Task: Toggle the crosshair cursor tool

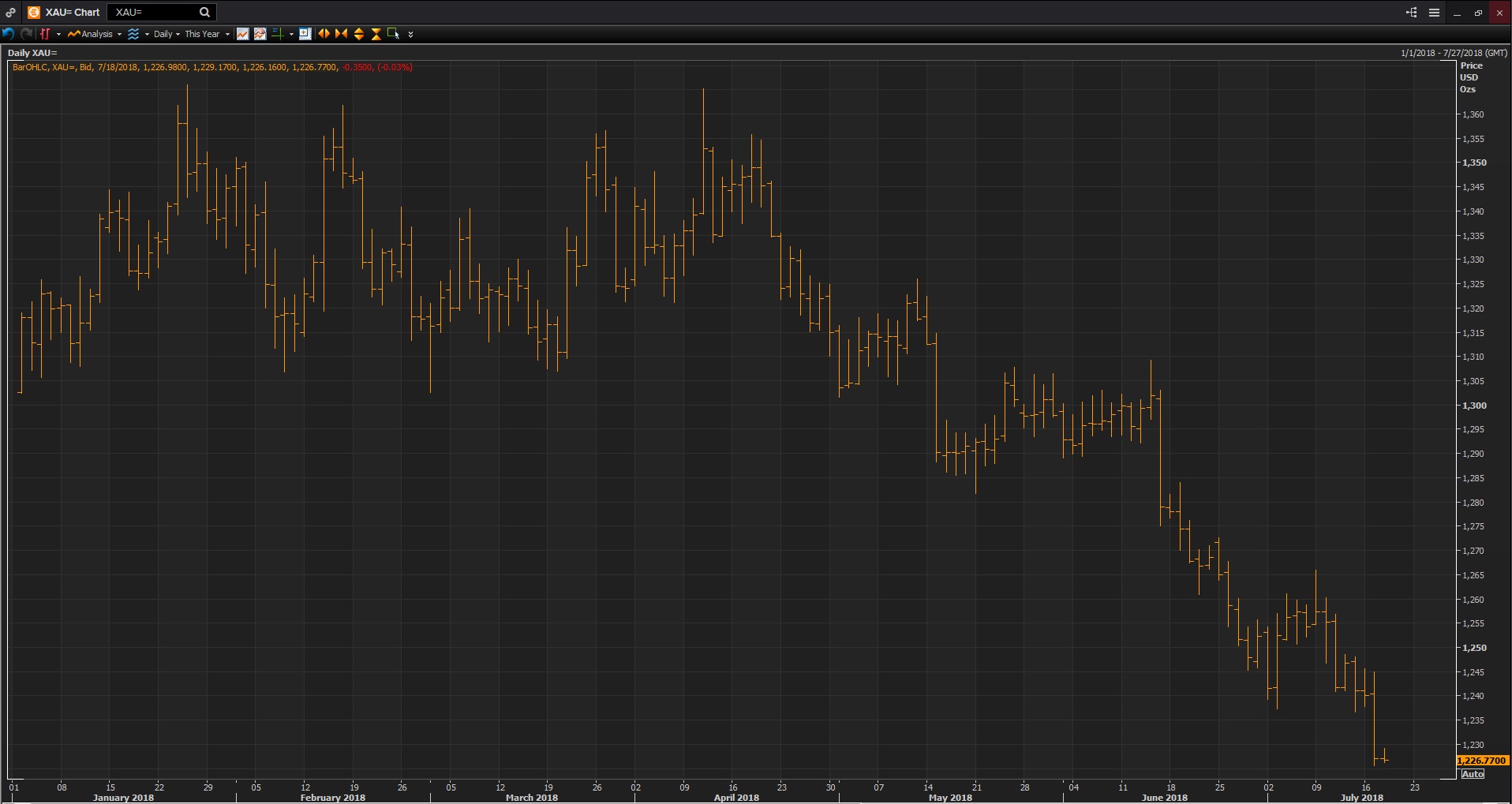Action: click(x=277, y=34)
